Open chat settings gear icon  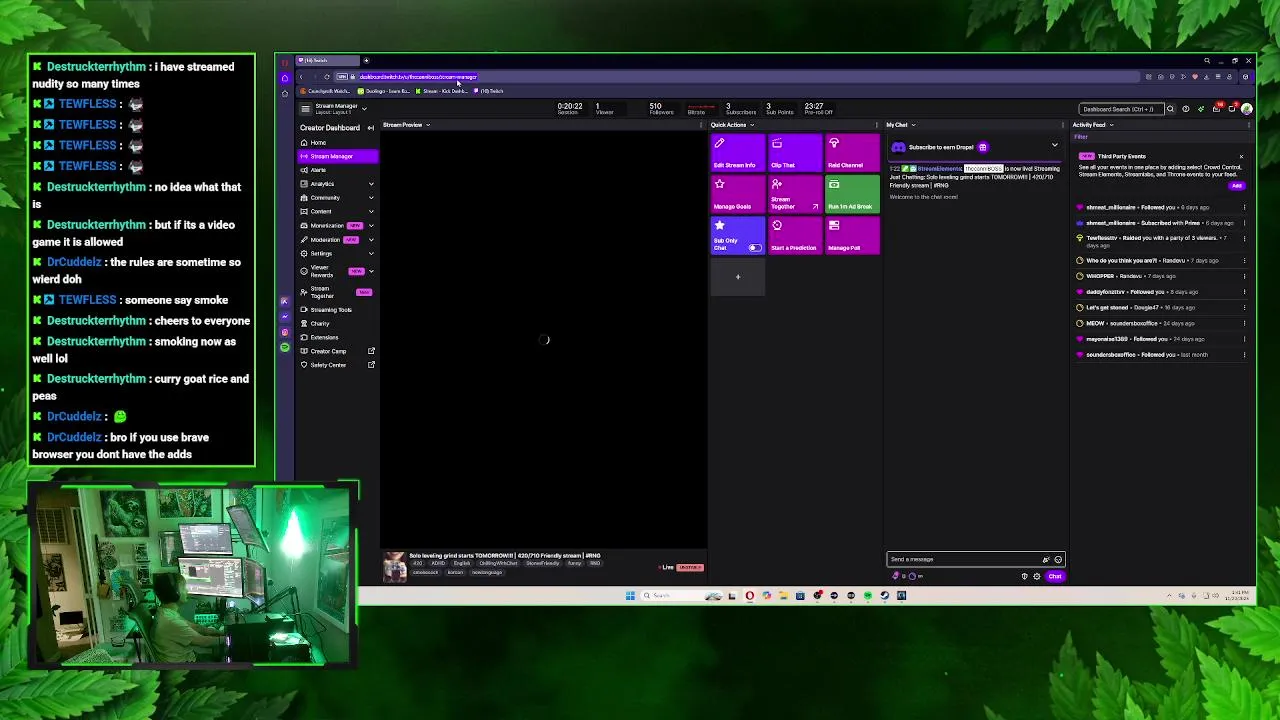tap(1036, 576)
